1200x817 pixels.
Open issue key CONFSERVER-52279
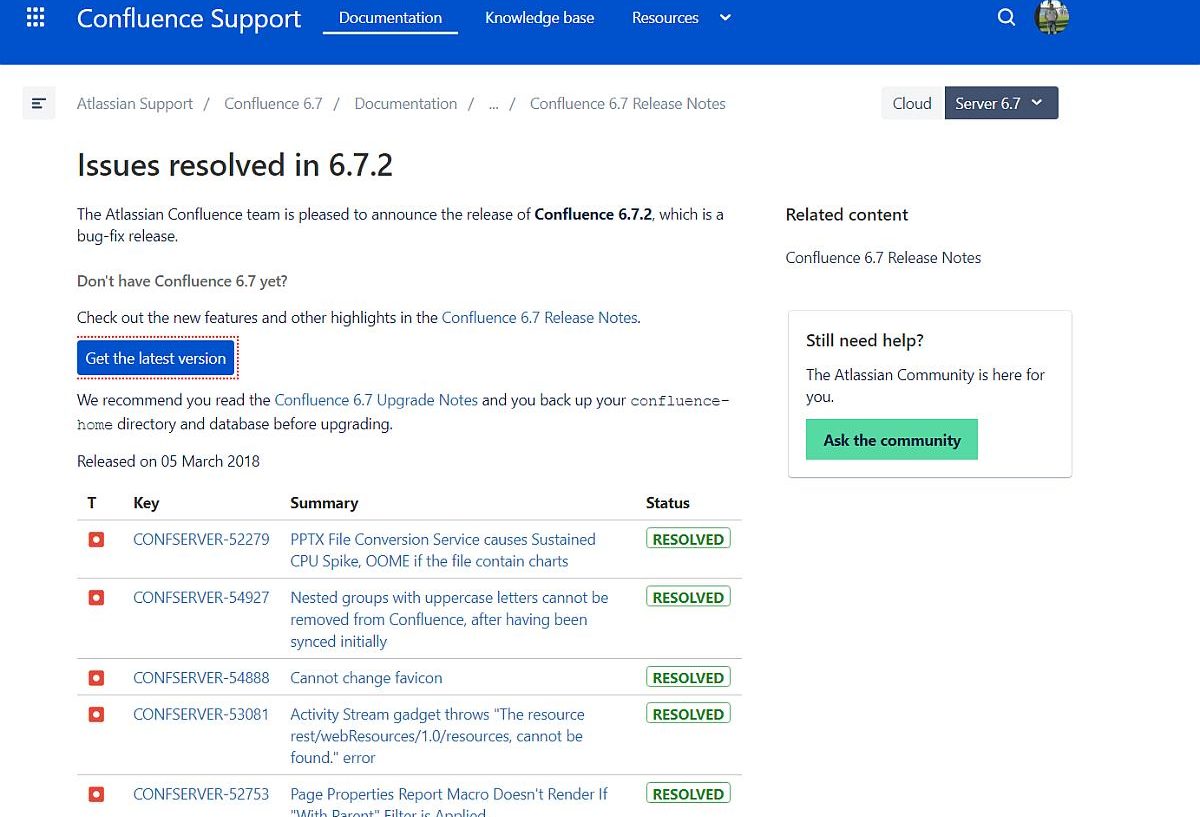201,539
